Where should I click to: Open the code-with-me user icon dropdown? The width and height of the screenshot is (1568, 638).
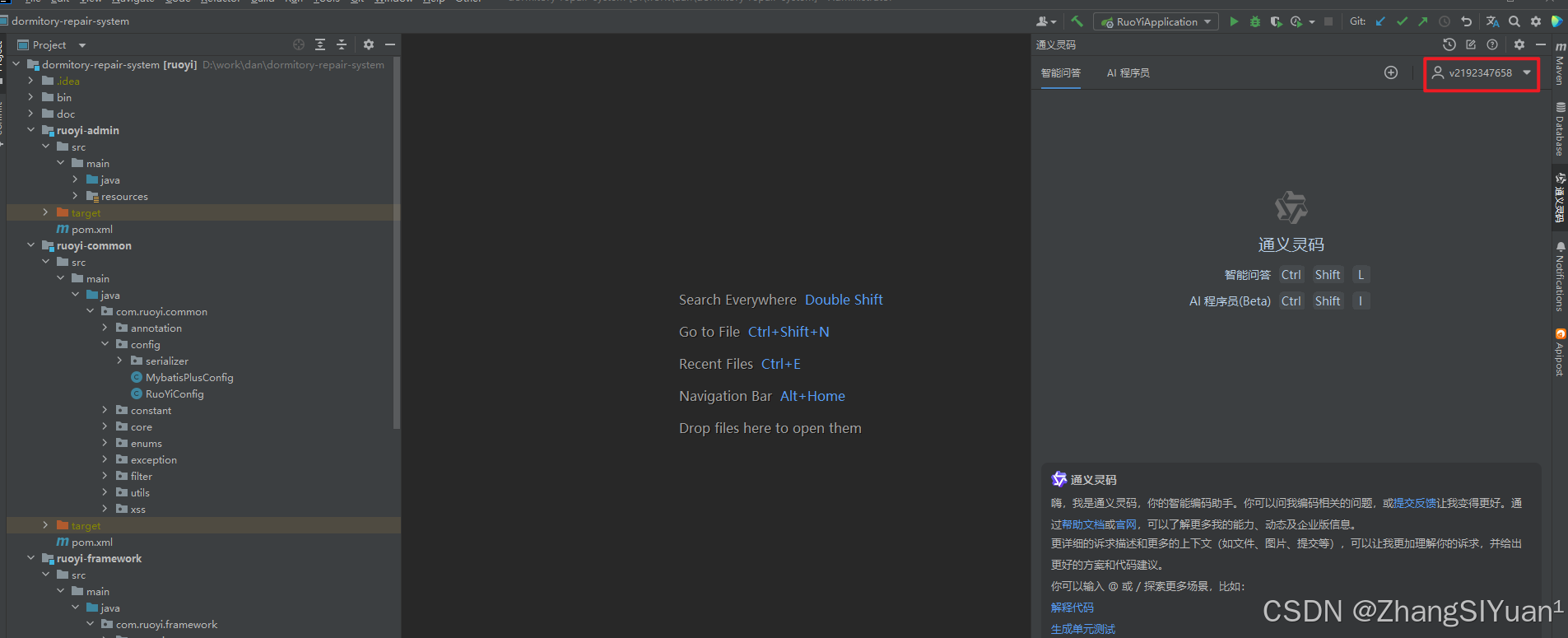1047,21
